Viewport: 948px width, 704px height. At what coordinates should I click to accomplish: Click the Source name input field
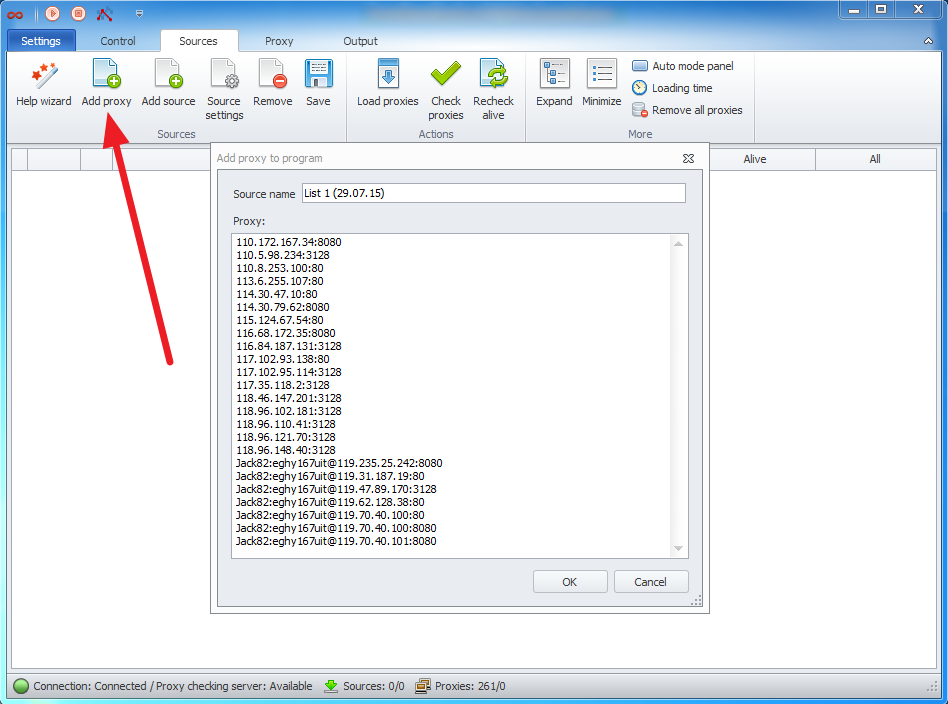[x=493, y=193]
